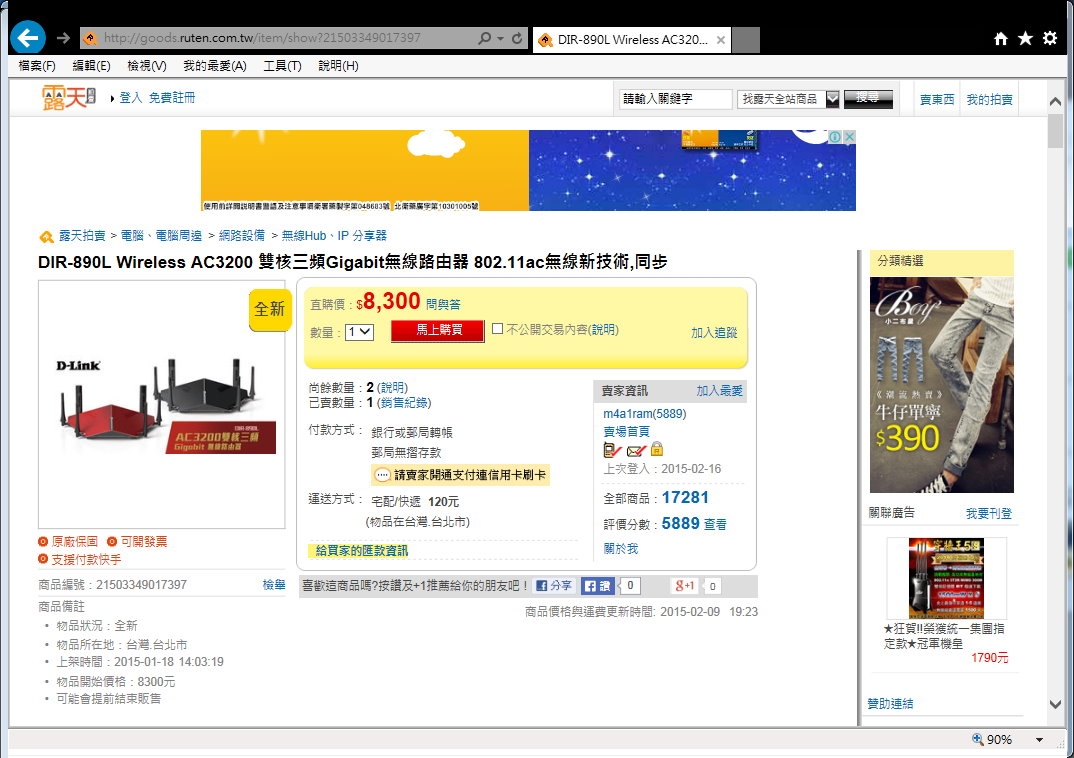Click the 我要刊登 ad link
This screenshot has height=758, width=1074.
point(988,513)
